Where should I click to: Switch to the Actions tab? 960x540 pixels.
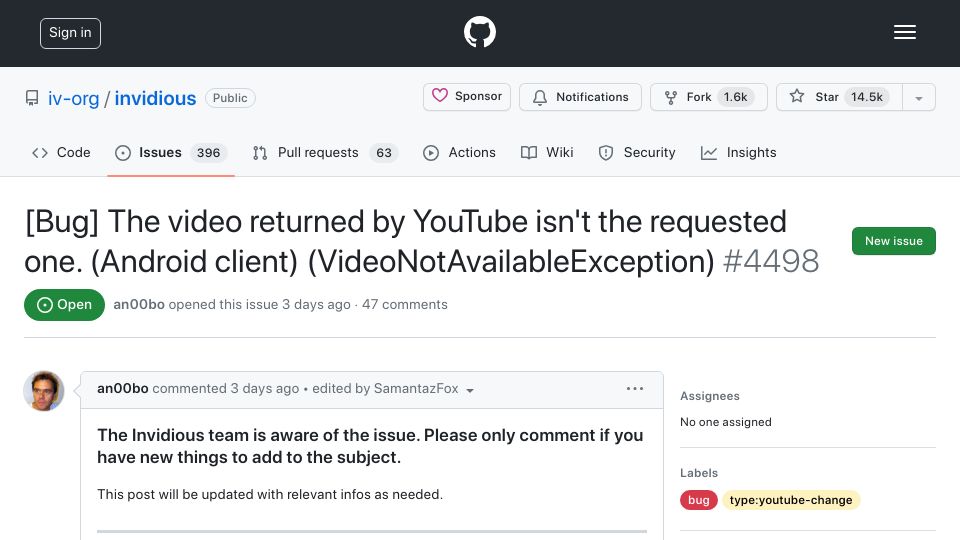[459, 152]
